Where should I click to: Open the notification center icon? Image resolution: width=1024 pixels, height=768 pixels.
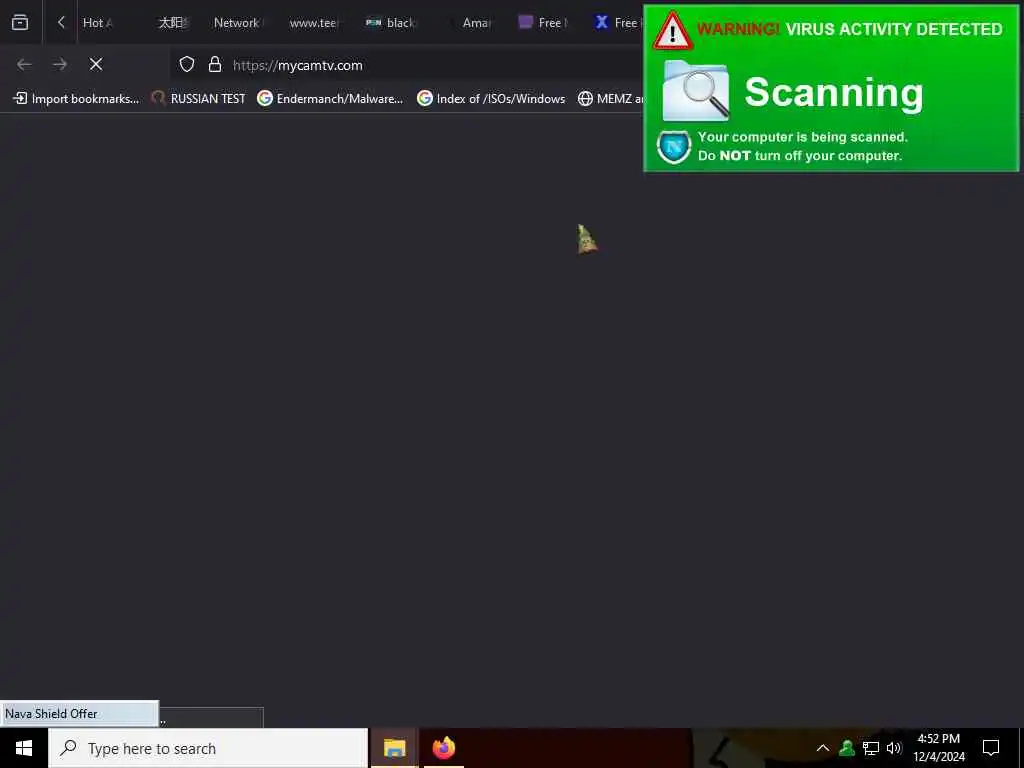click(991, 748)
